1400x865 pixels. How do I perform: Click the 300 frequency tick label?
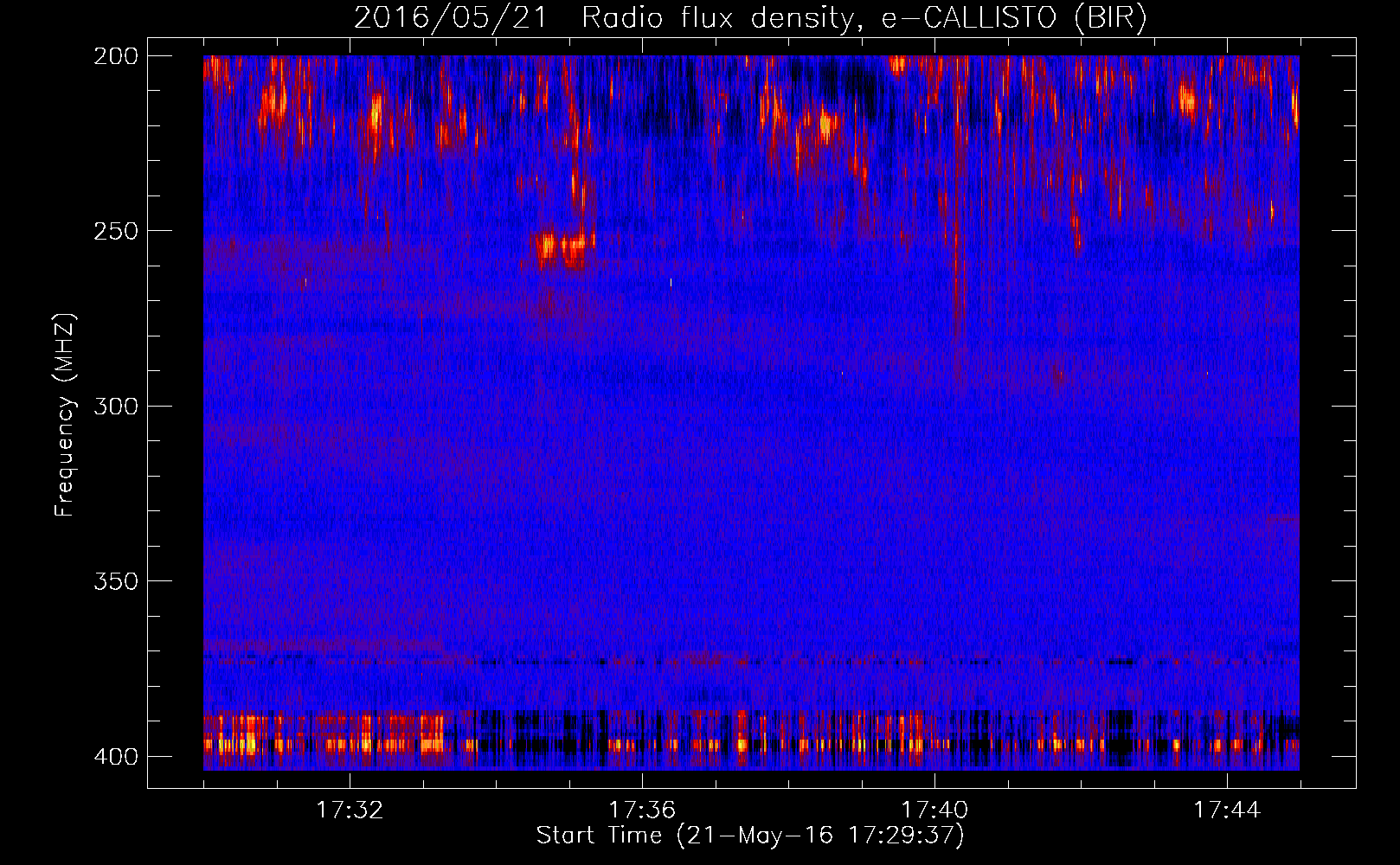[116, 407]
